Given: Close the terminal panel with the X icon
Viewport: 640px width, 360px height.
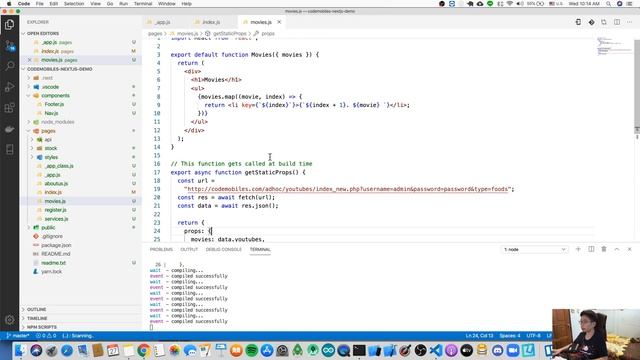Looking at the screenshot, I should pos(629,249).
